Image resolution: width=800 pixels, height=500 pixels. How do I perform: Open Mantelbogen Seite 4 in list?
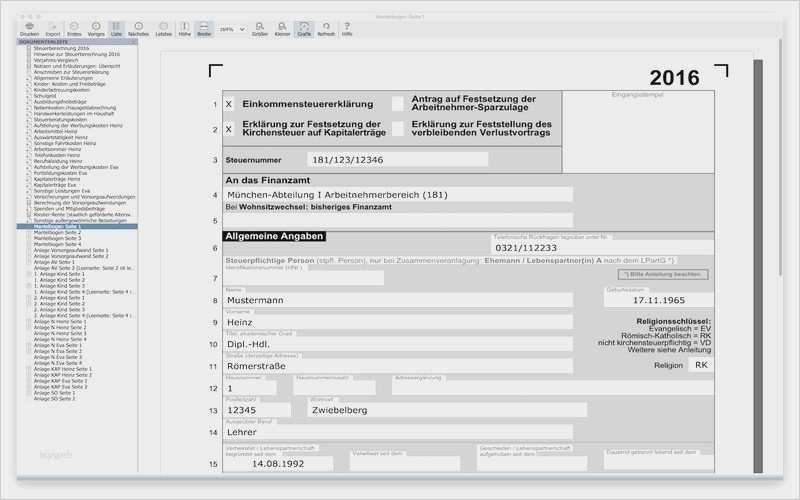point(57,244)
